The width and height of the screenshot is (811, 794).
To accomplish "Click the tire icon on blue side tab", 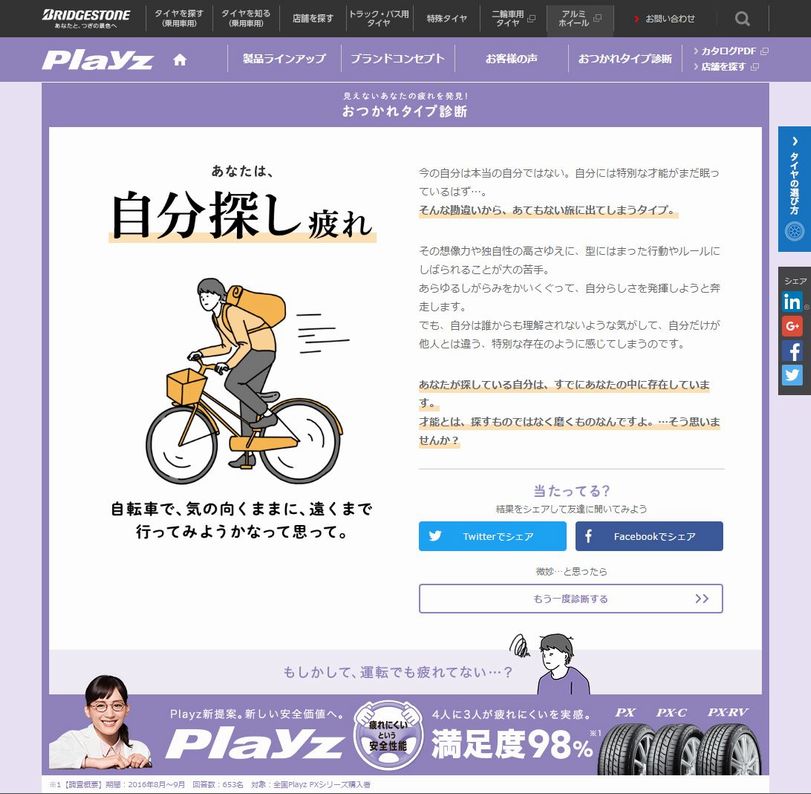I will coord(794,230).
